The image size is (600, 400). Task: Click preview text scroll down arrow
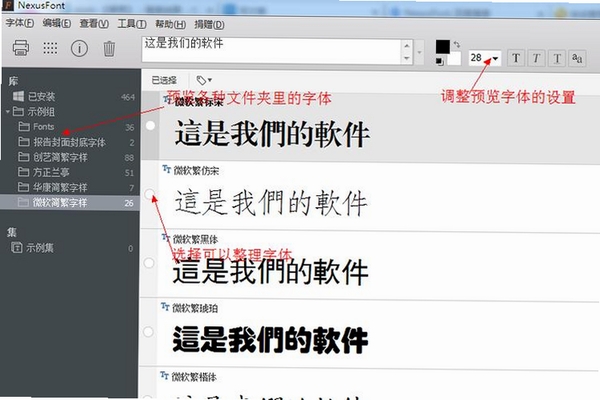click(x=407, y=58)
